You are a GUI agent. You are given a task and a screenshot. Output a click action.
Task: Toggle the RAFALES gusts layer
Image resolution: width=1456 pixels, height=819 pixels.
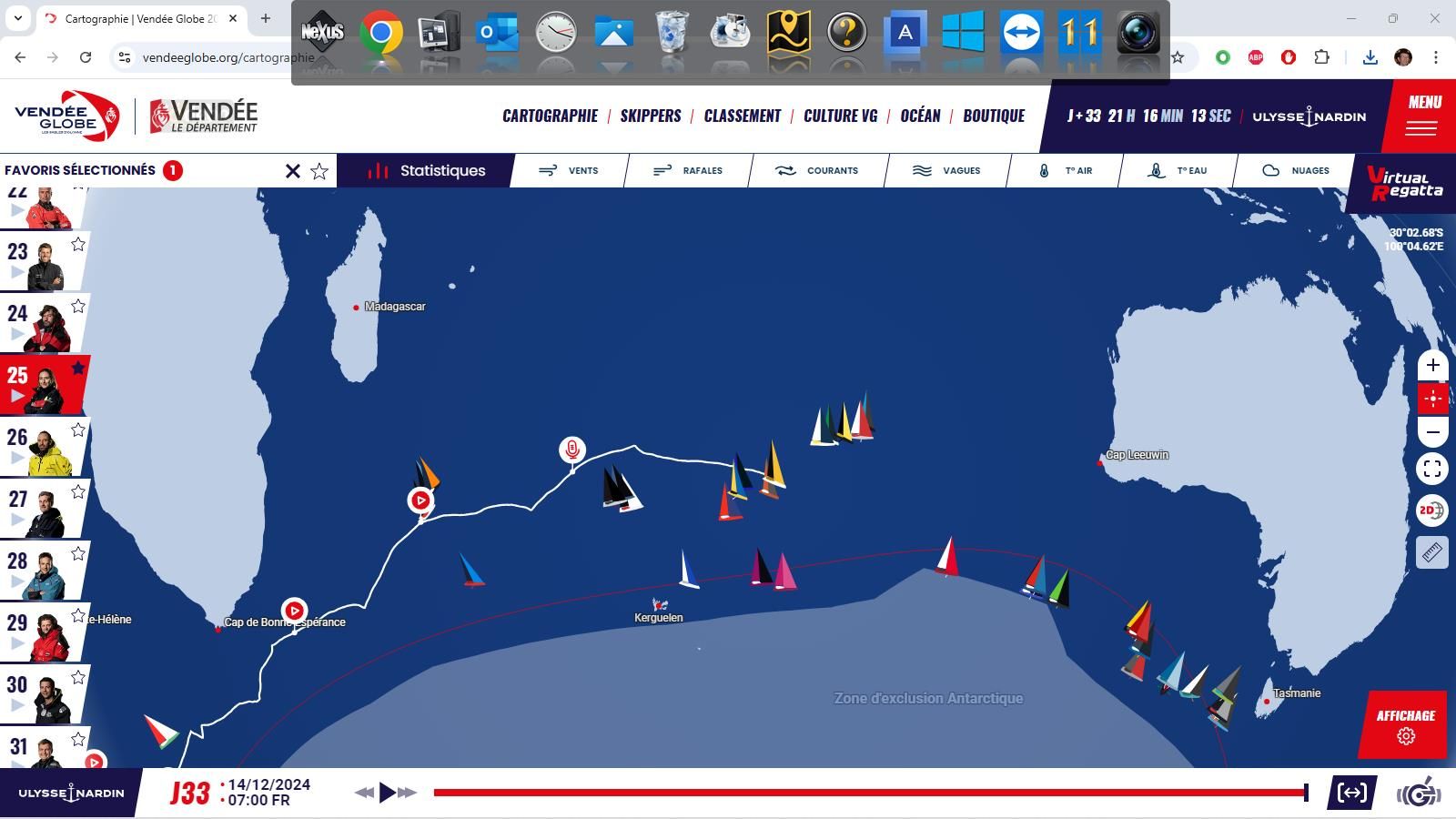click(688, 170)
